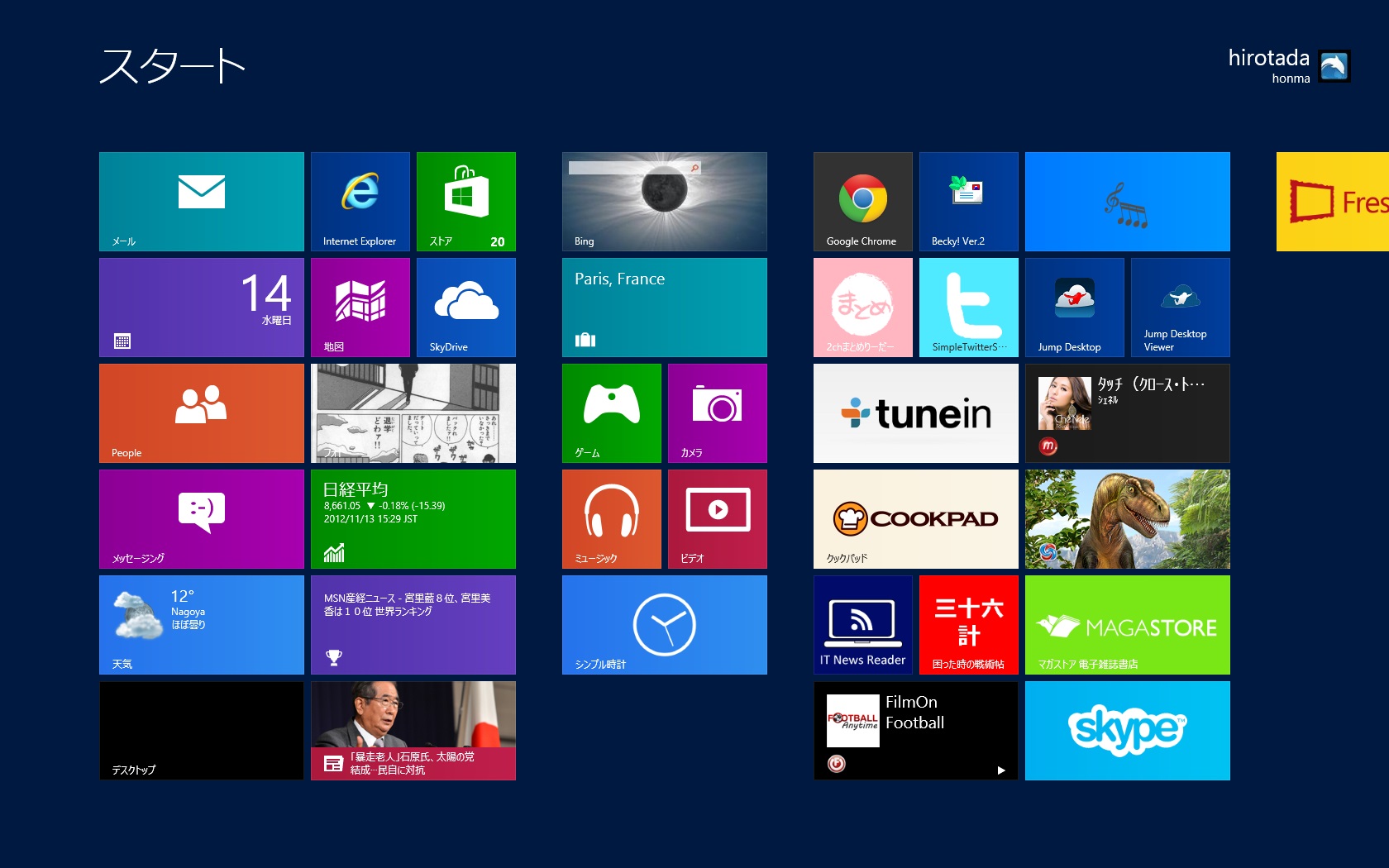Open the manga Photos tile
Viewport: 1389px width, 868px height.
(413, 413)
